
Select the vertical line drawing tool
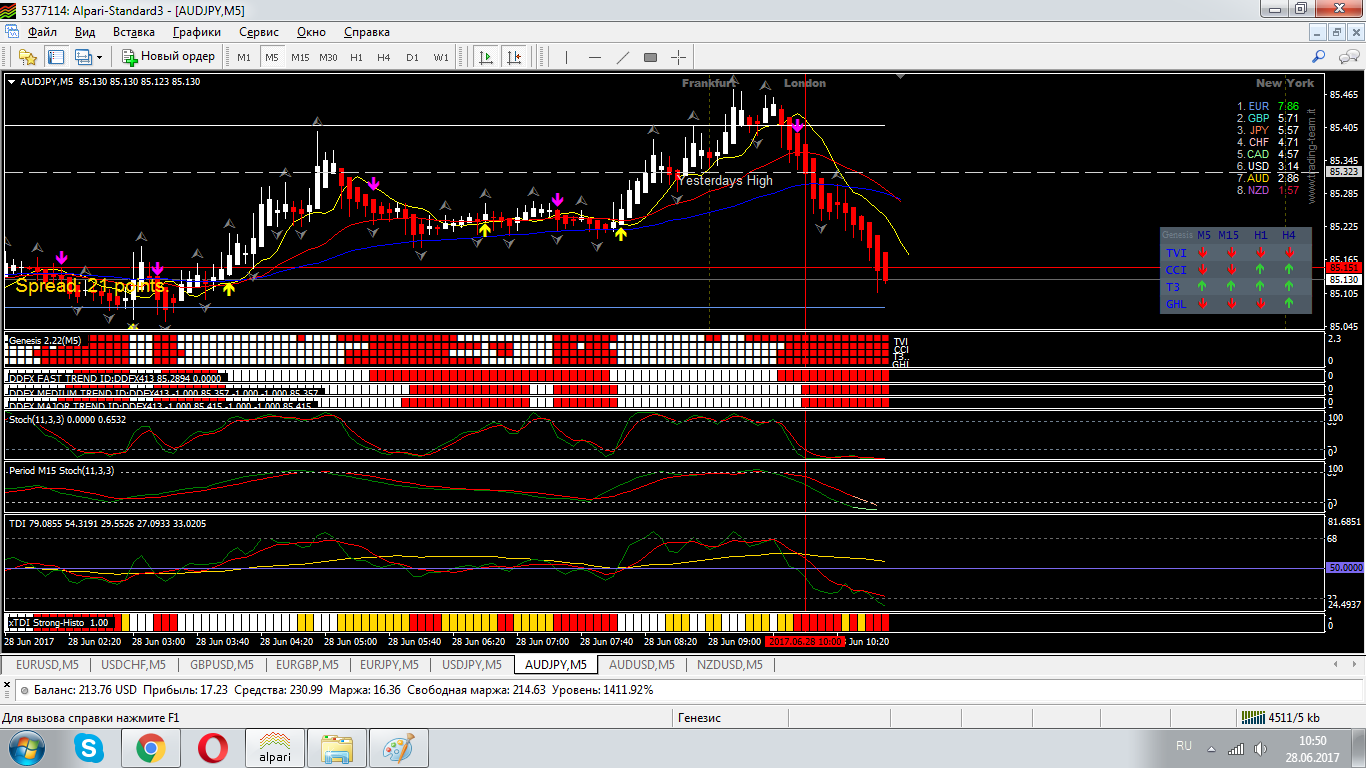pos(567,57)
